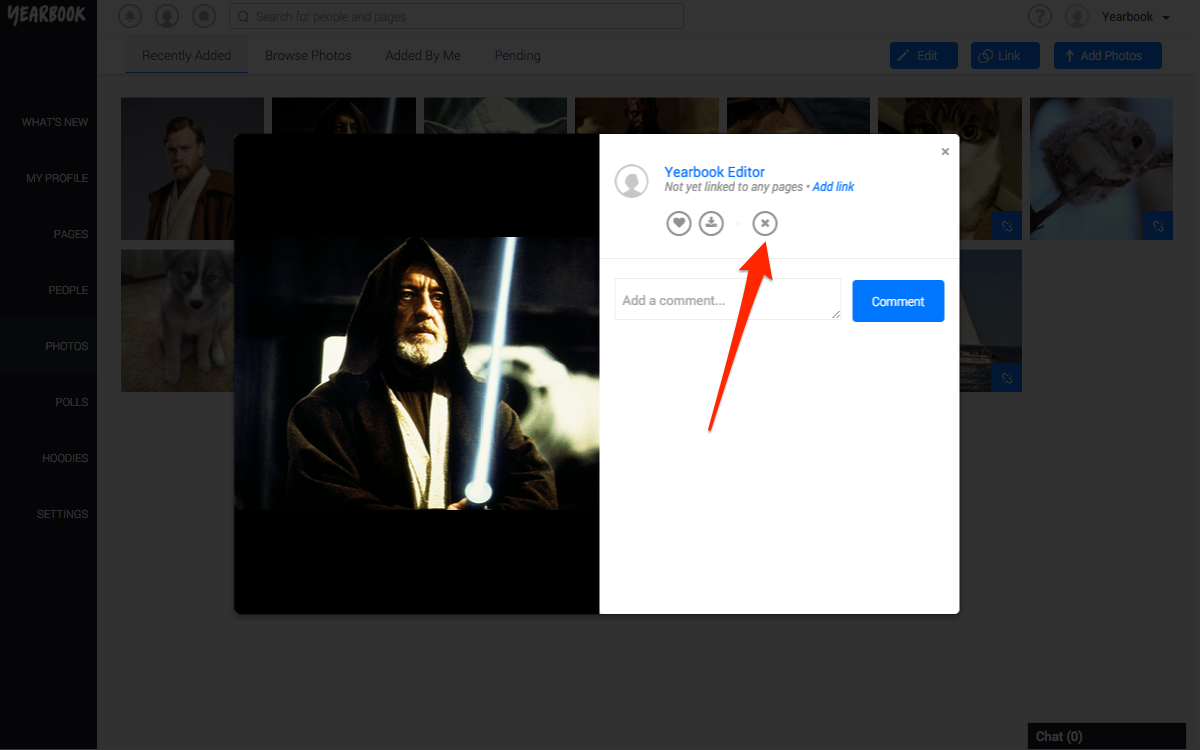Switch to the Recently Added tab
This screenshot has width=1200, height=750.
click(x=186, y=56)
